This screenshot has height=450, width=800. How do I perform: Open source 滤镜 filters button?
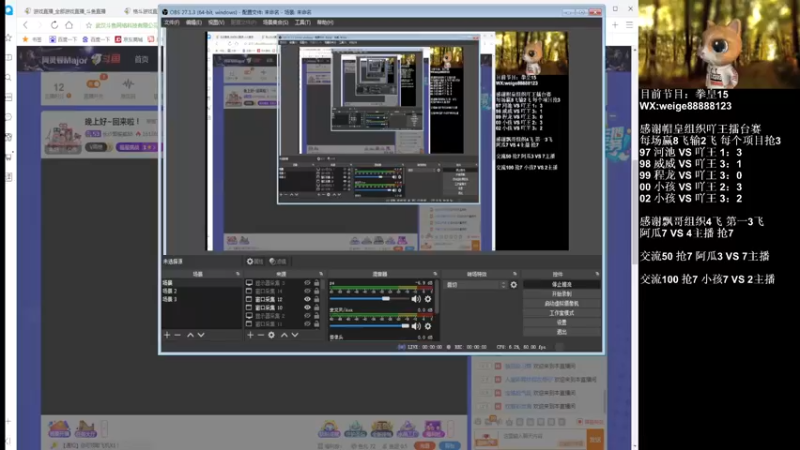pyautogui.click(x=278, y=261)
